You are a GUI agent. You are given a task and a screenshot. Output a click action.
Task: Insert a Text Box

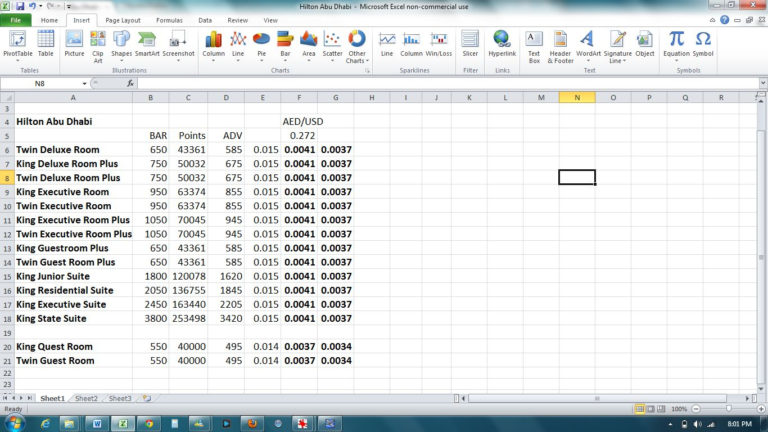[534, 44]
